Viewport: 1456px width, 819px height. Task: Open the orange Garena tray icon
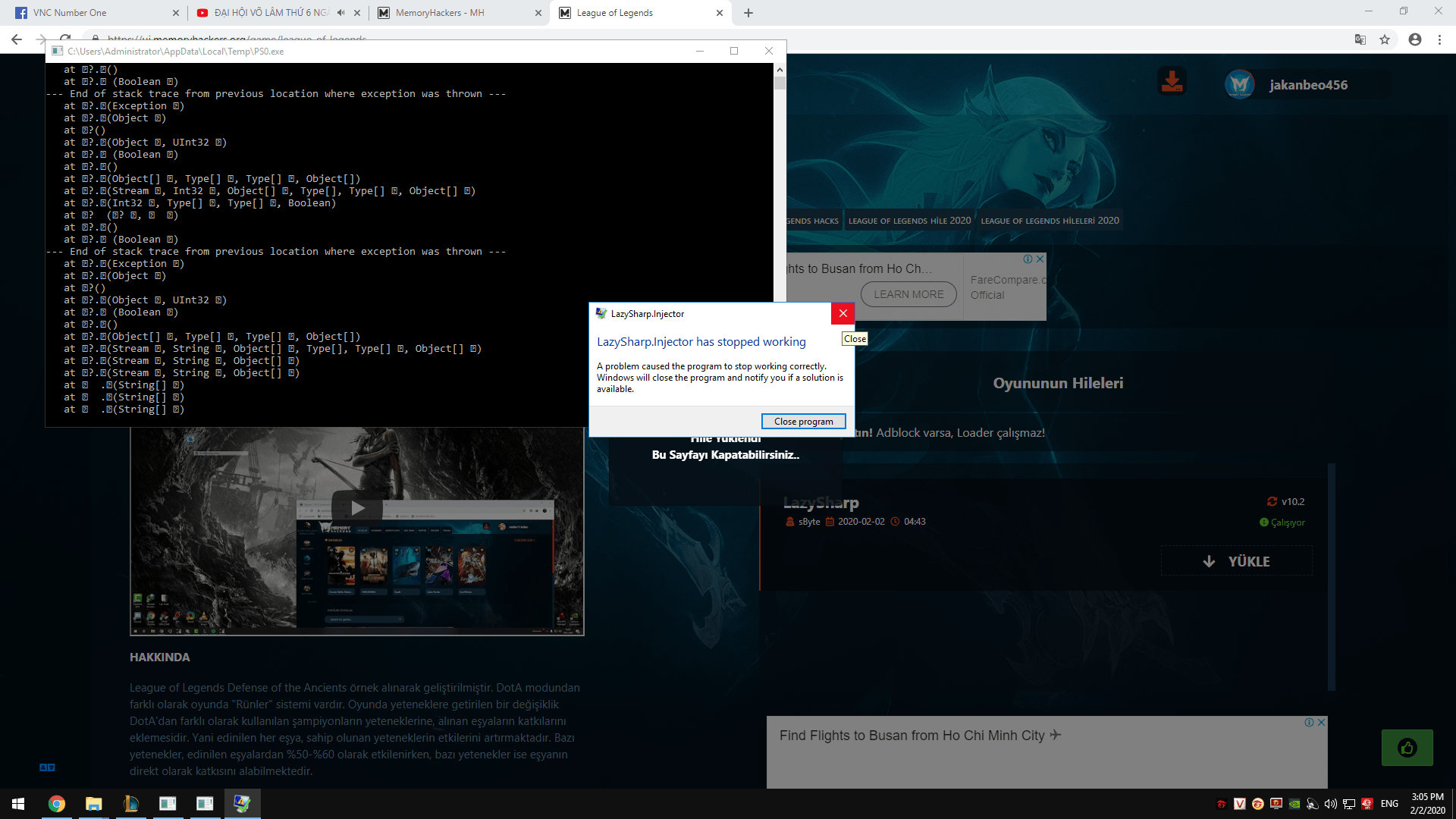(x=1258, y=804)
